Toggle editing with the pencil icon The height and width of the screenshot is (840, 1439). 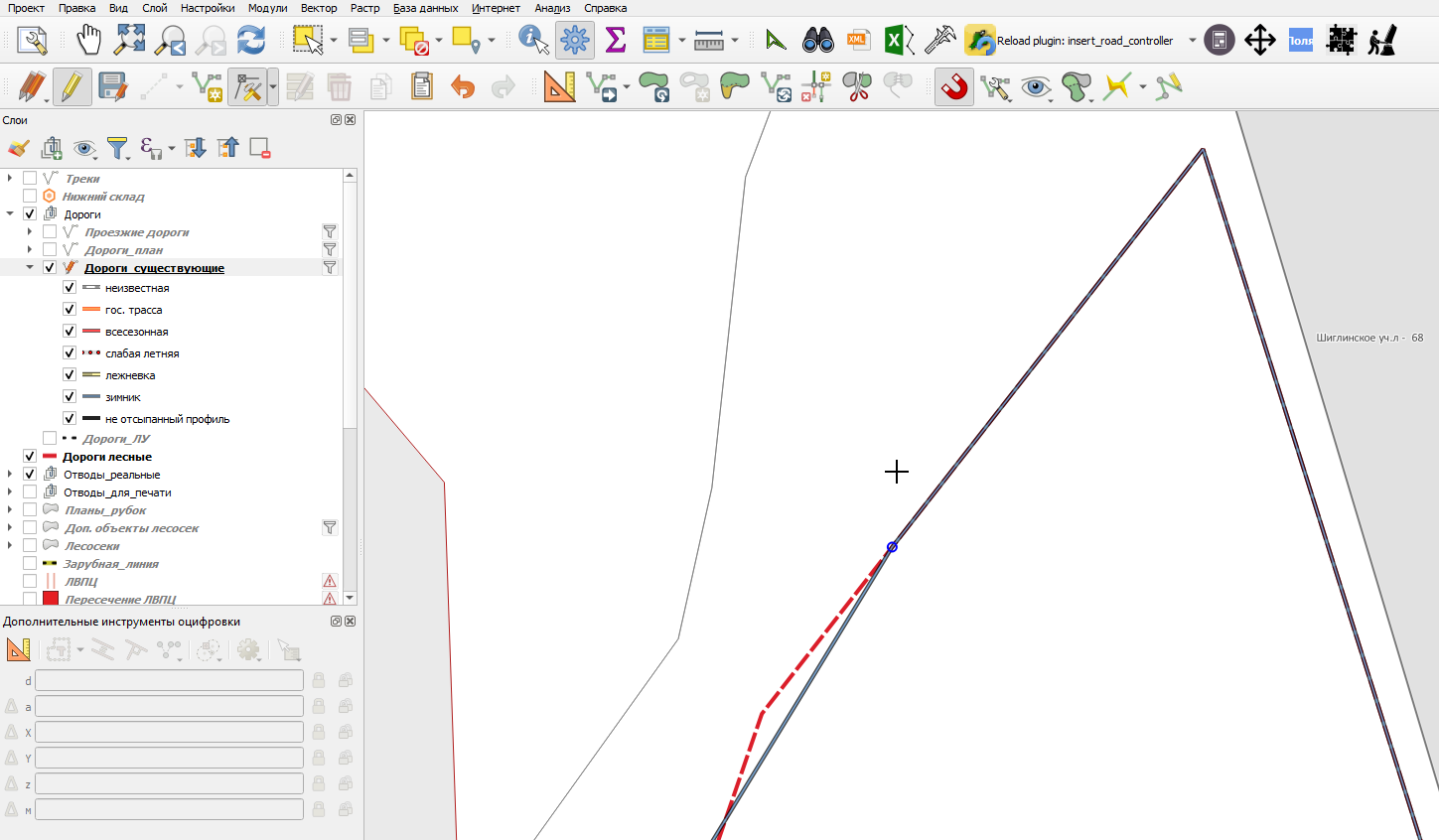click(x=72, y=87)
